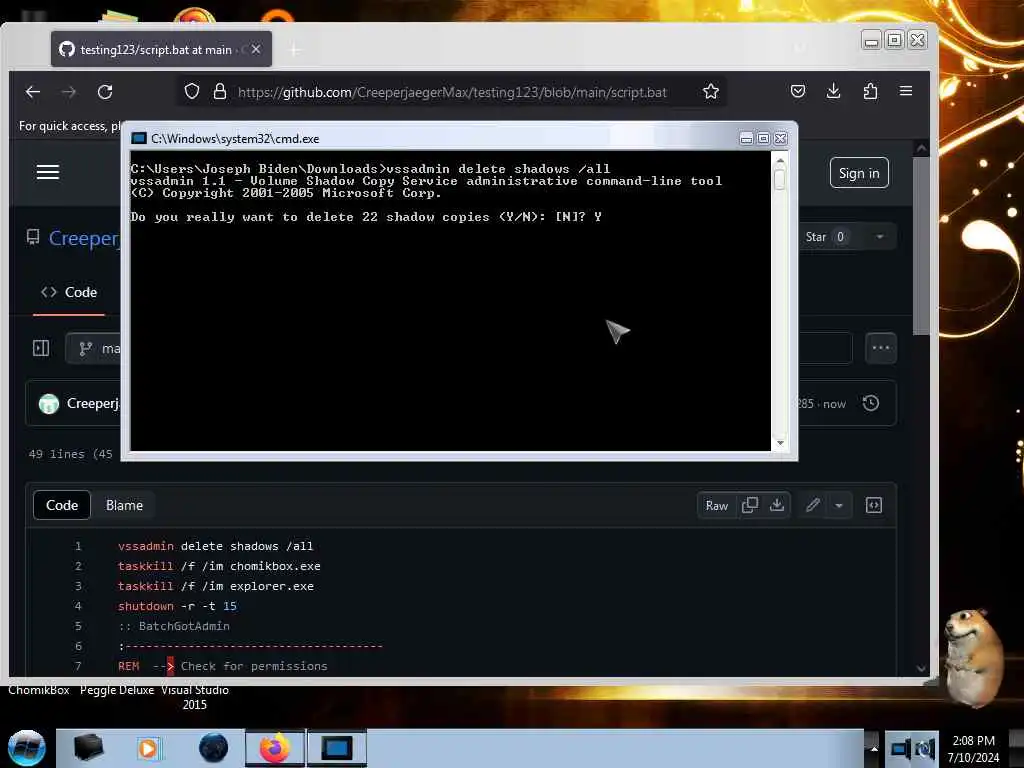Open the more file actions menu
1024x768 pixels.
point(880,348)
